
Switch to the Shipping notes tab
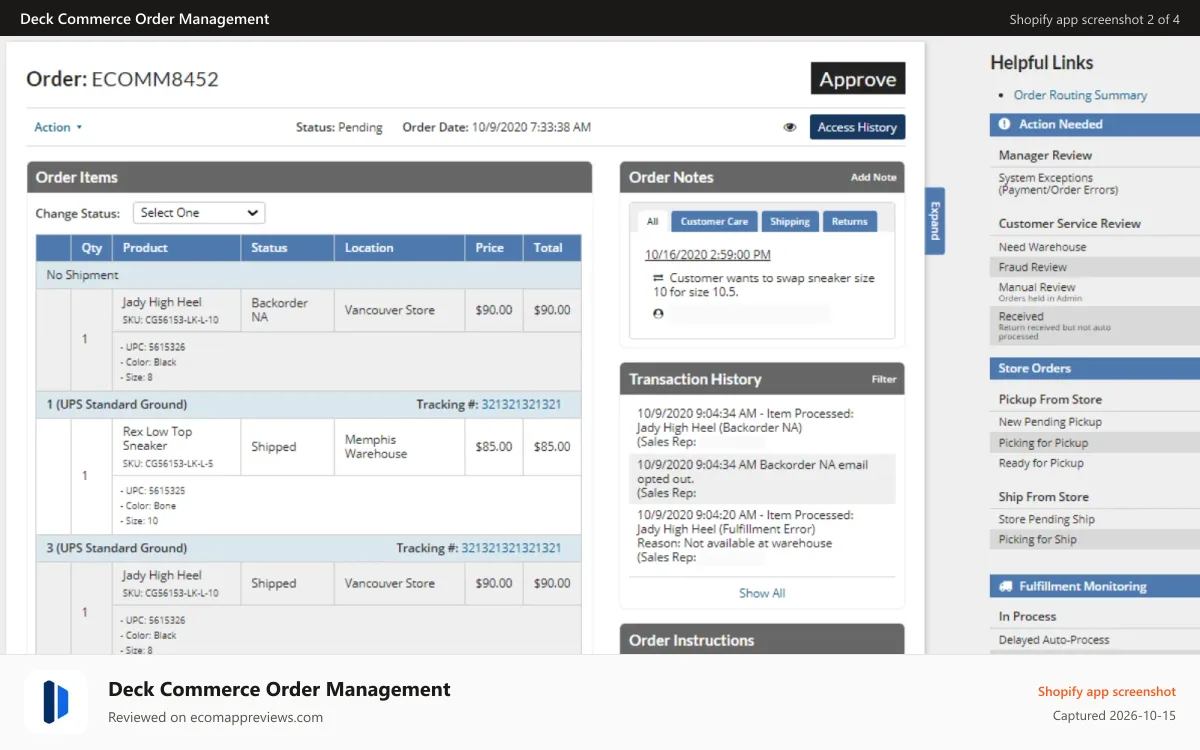pyautogui.click(x=790, y=221)
